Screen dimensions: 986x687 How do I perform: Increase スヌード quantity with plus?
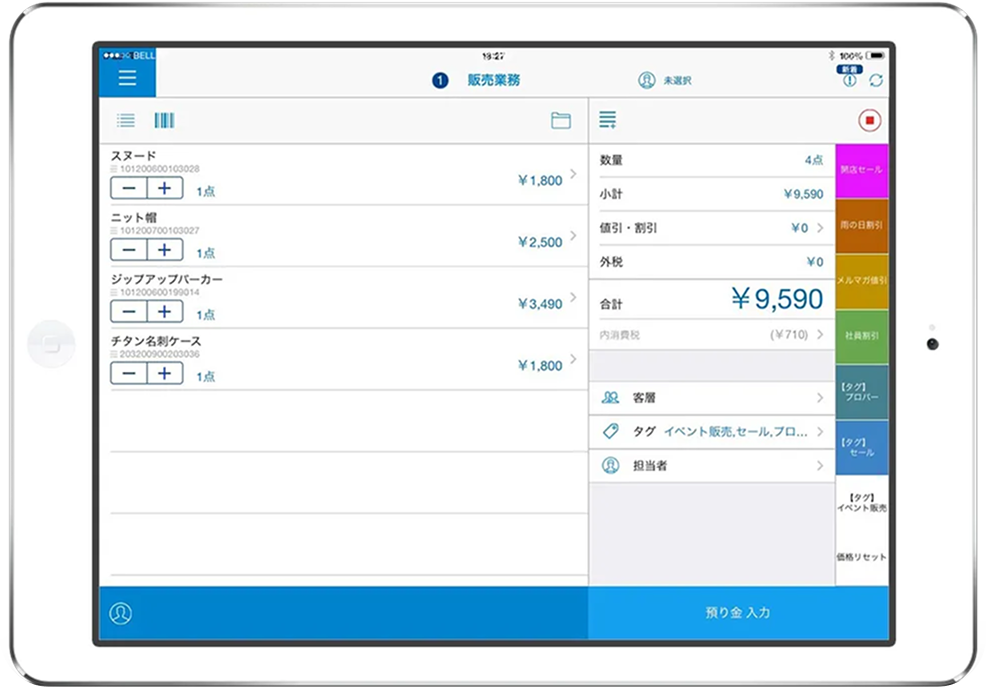(165, 188)
